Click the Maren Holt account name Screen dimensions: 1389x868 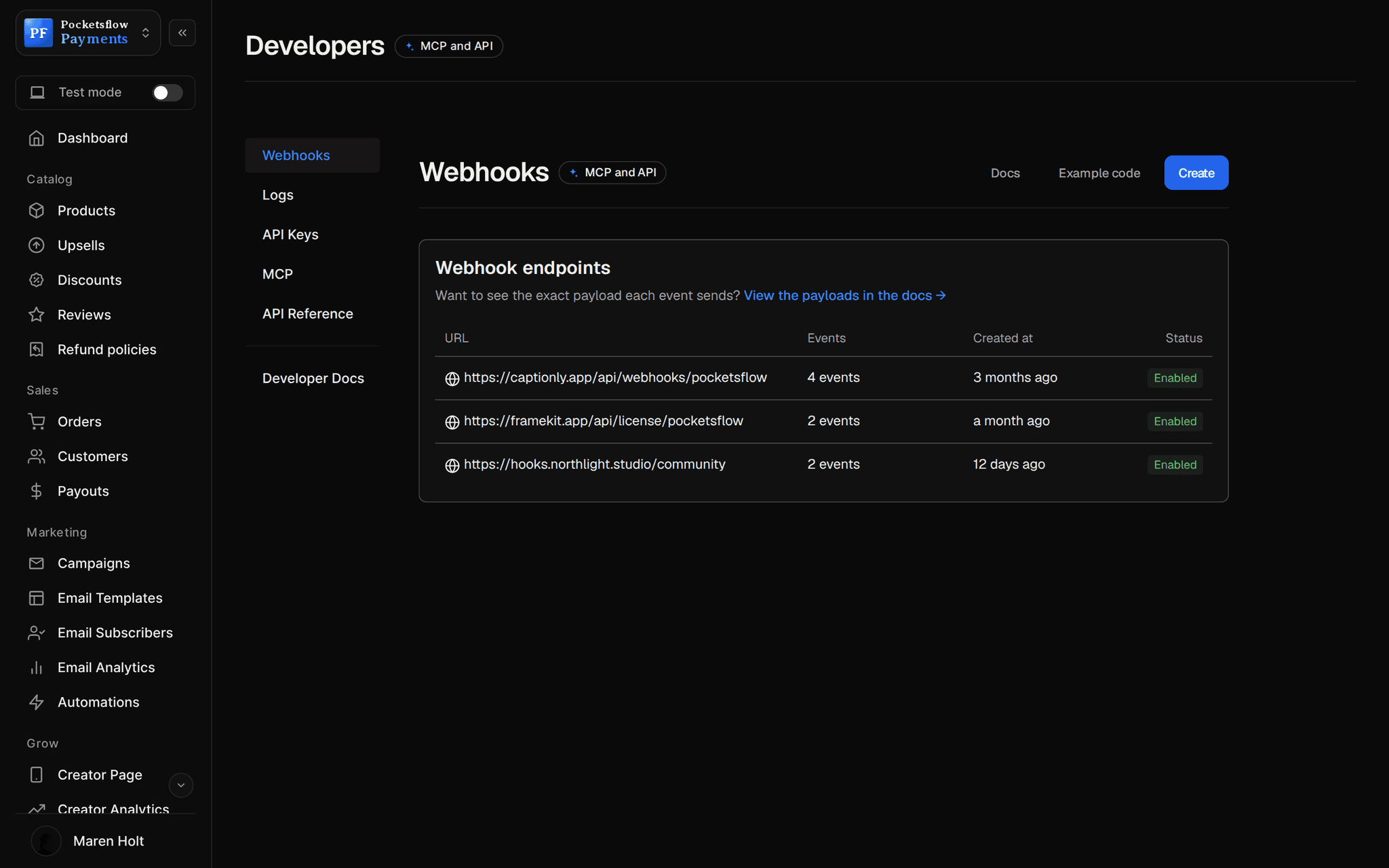[x=109, y=841]
